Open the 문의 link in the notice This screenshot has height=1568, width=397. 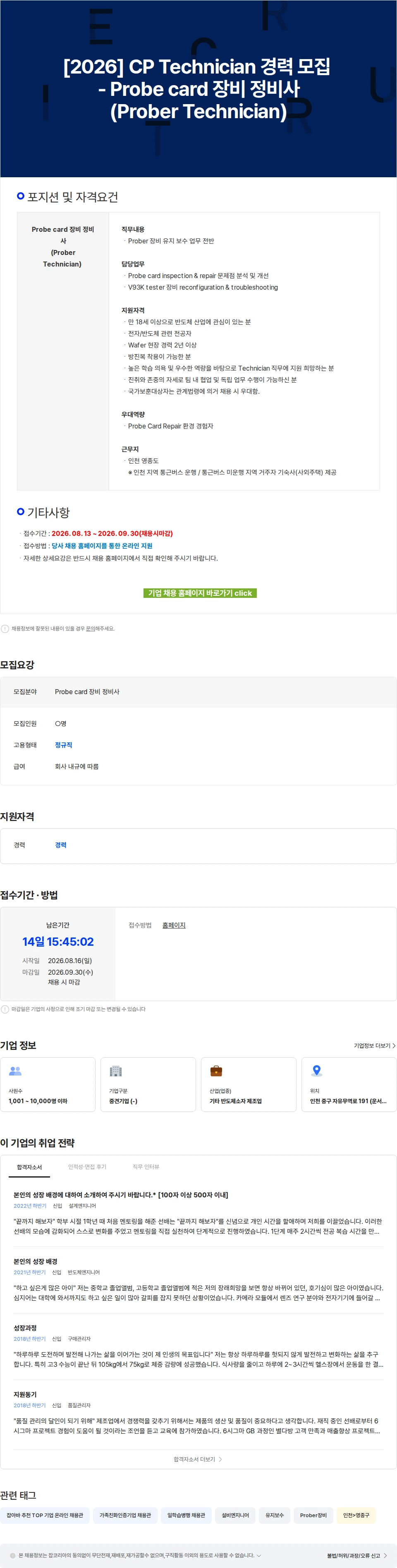pos(90,629)
